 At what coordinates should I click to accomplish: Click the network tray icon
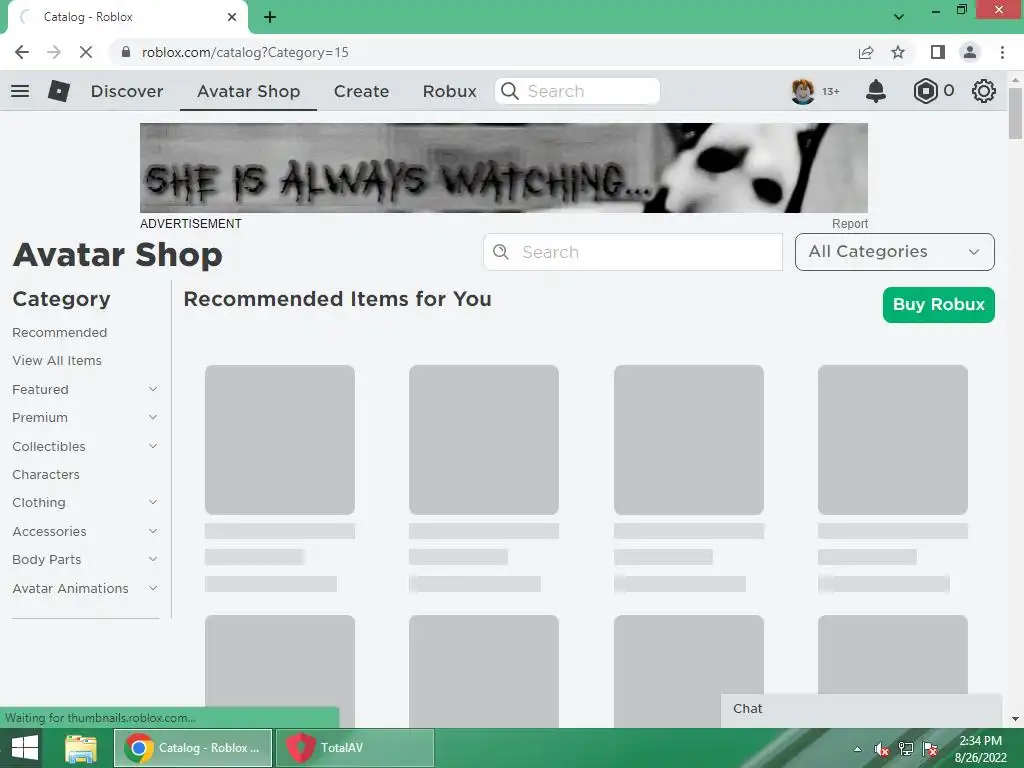906,749
